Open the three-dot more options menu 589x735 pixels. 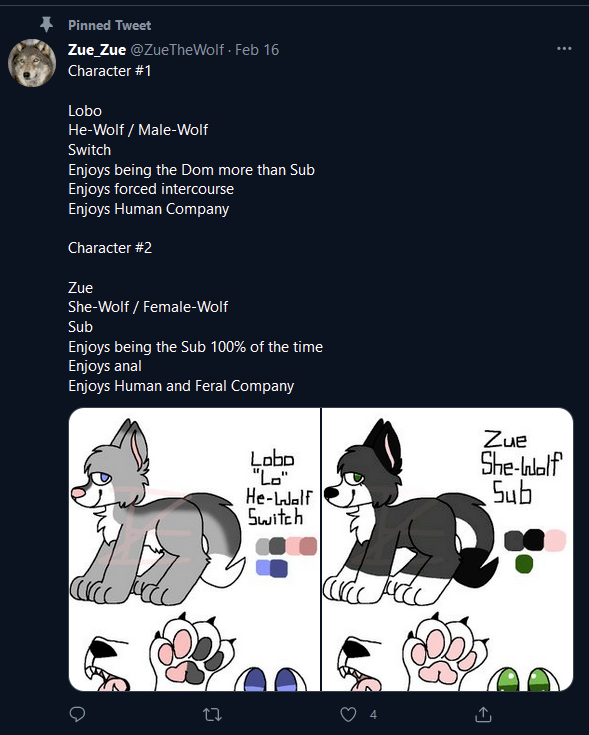(x=564, y=49)
